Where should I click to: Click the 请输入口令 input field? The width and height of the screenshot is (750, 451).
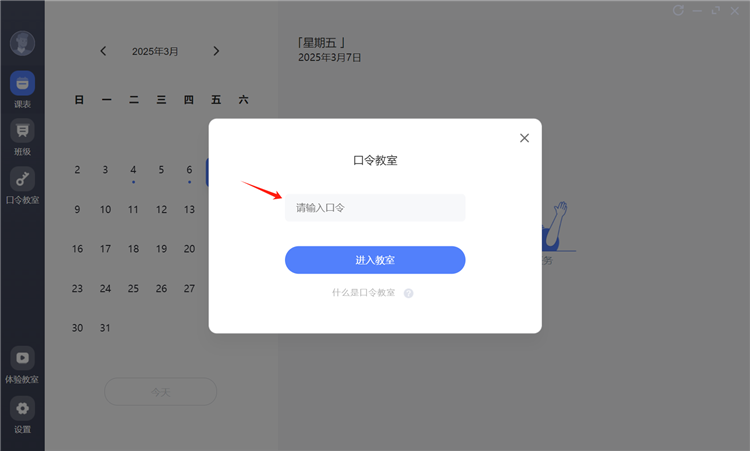pyautogui.click(x=375, y=208)
